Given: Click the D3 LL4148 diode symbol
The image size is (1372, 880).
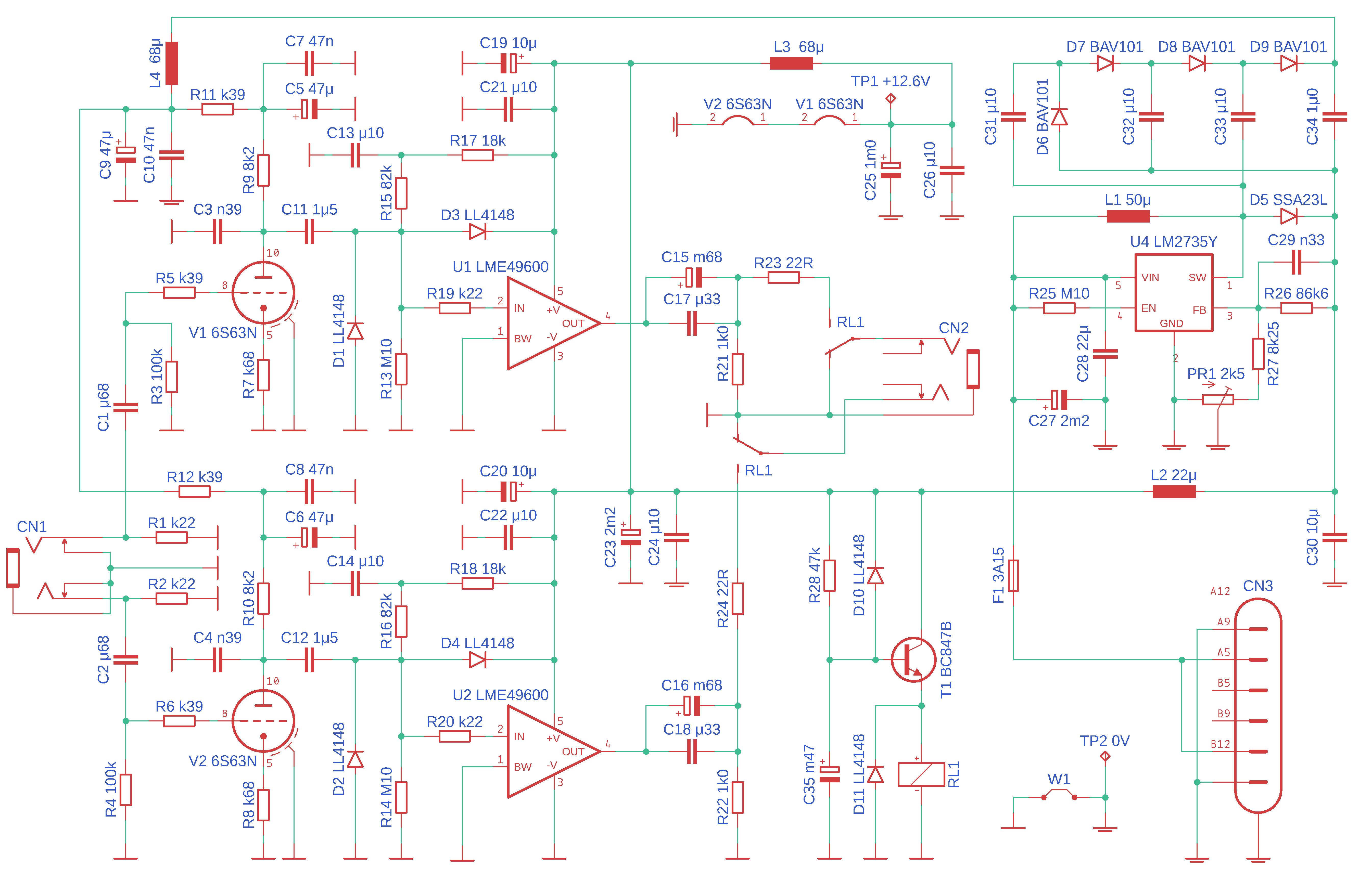Looking at the screenshot, I should click(478, 231).
